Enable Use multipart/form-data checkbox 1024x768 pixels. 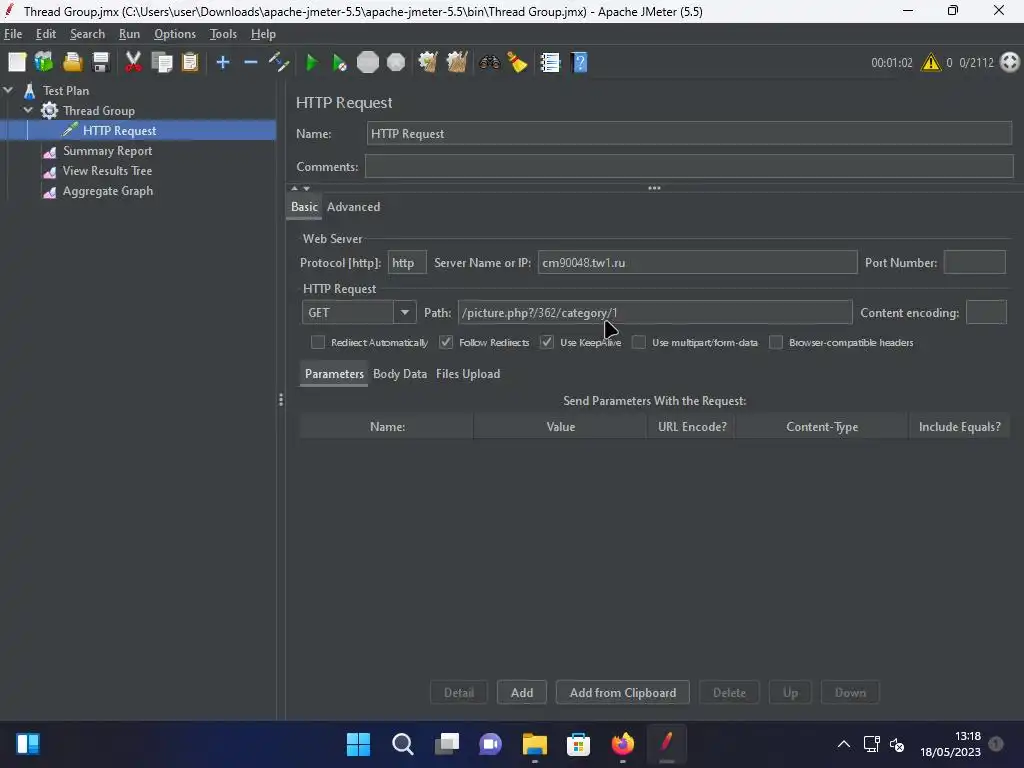point(639,342)
